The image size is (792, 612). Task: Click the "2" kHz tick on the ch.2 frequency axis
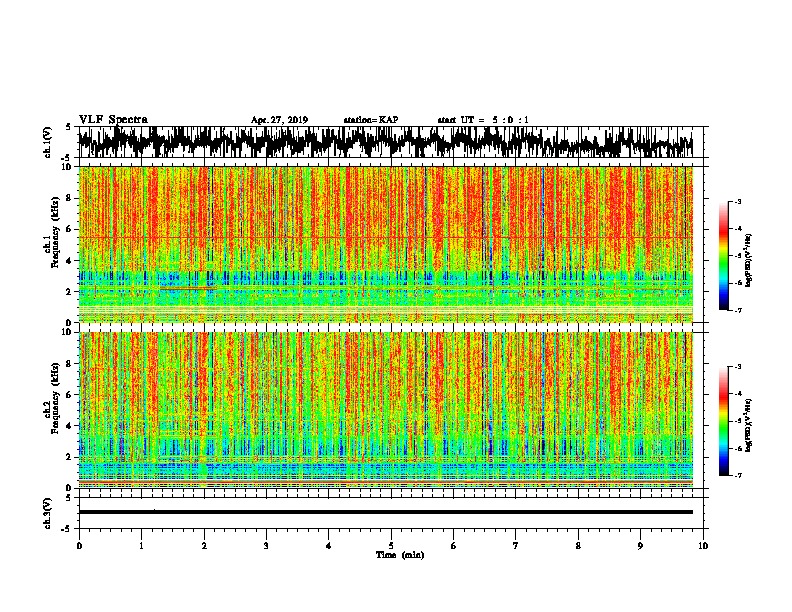(70, 457)
